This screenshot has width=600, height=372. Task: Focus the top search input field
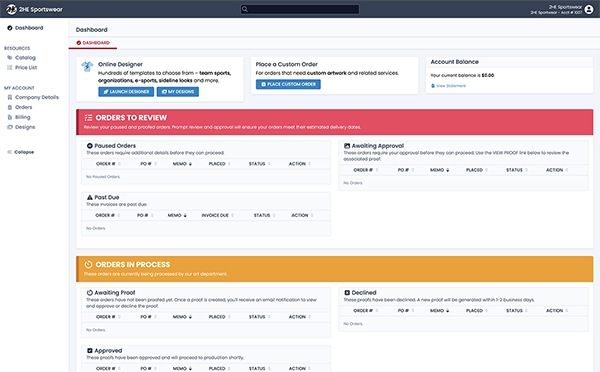coord(300,9)
